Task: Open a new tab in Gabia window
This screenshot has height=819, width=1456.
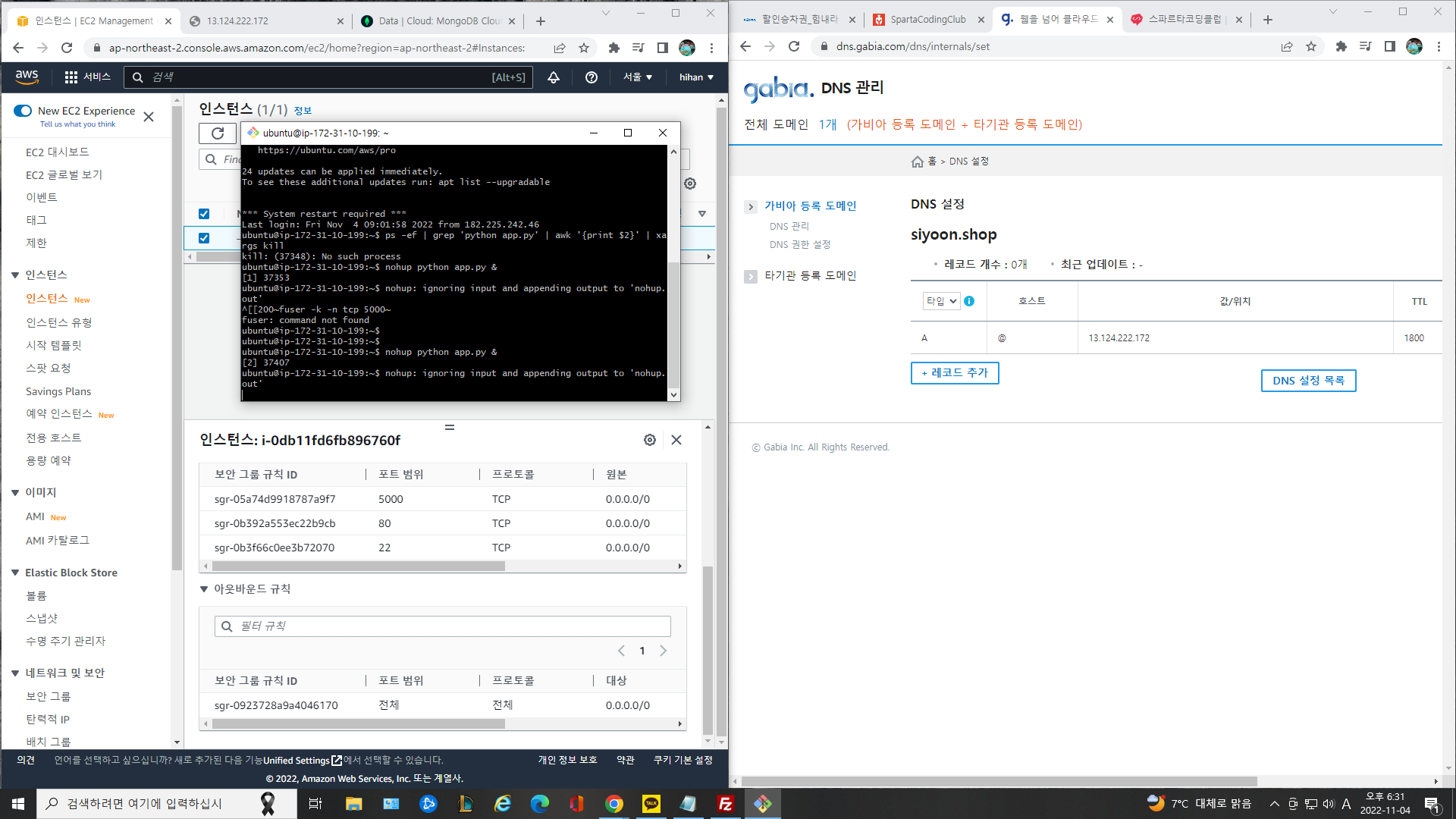Action: pyautogui.click(x=1268, y=20)
